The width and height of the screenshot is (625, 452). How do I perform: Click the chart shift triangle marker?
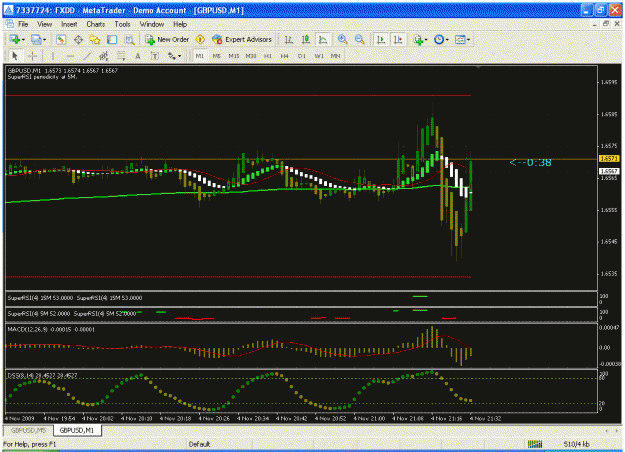tap(478, 67)
